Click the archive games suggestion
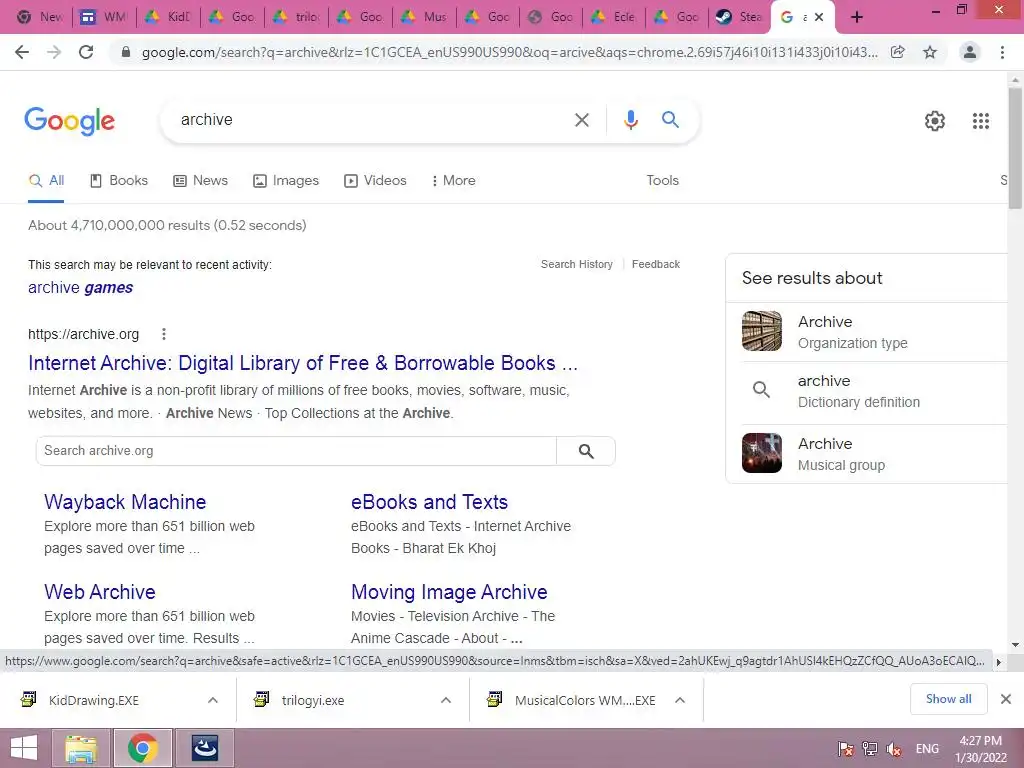The height and width of the screenshot is (768, 1024). [80, 288]
